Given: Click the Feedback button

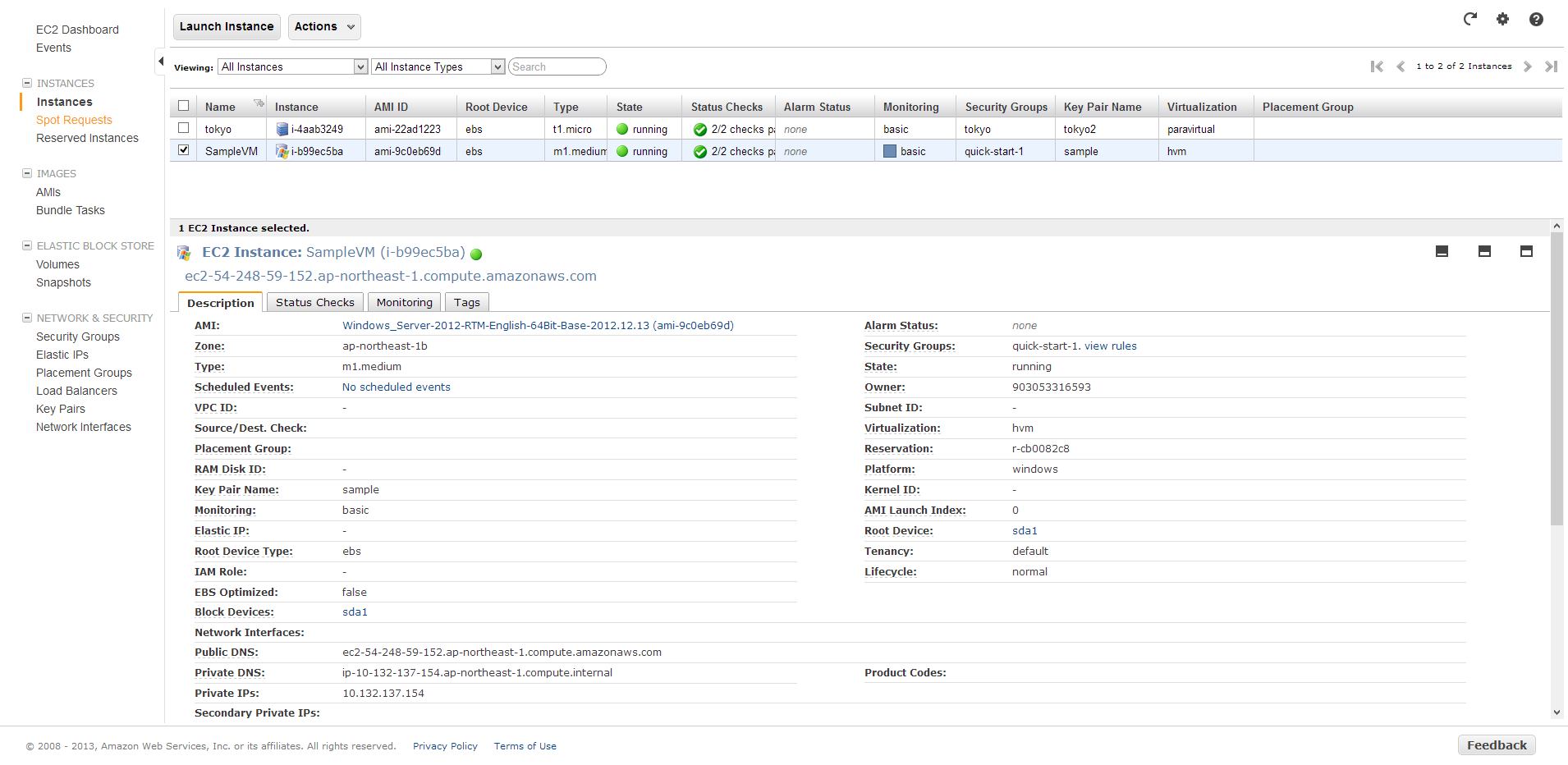Looking at the screenshot, I should coord(1497,745).
